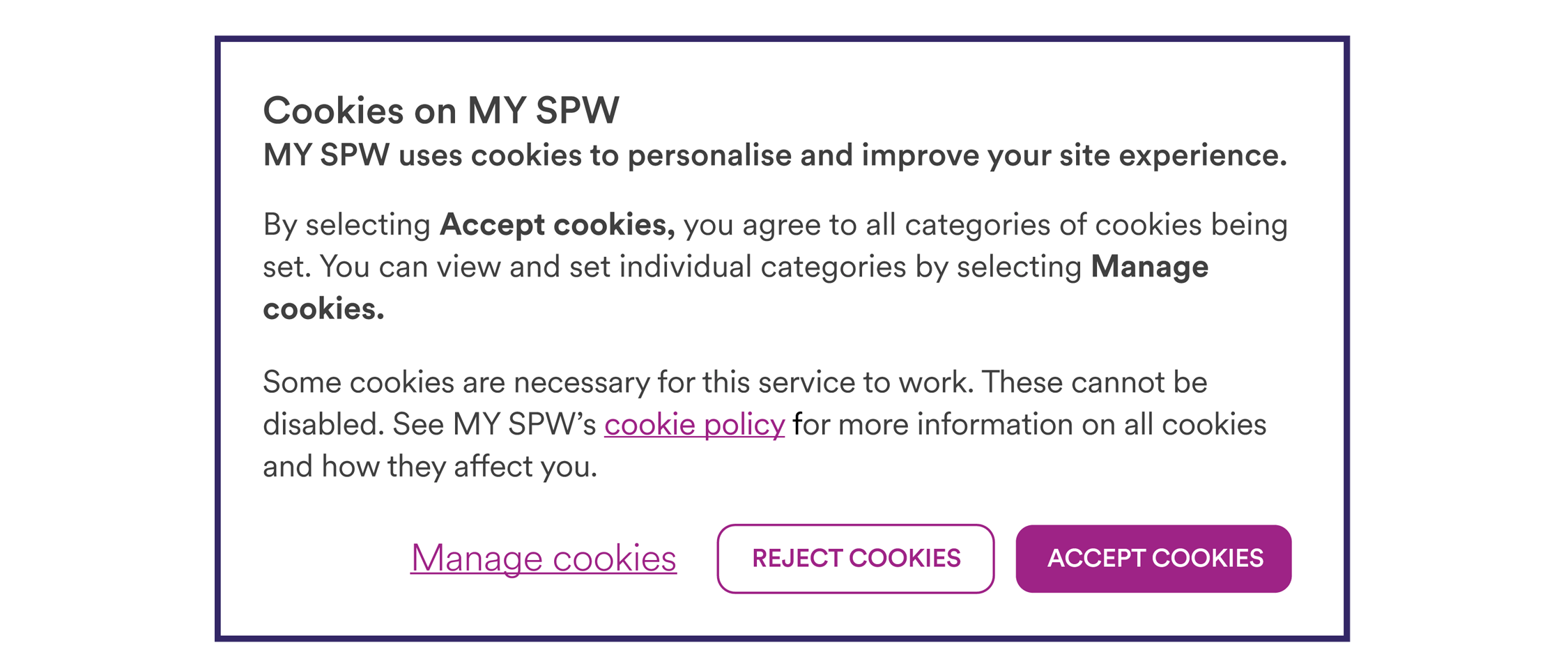Click the Cookies on MY SPW heading

coord(442,109)
